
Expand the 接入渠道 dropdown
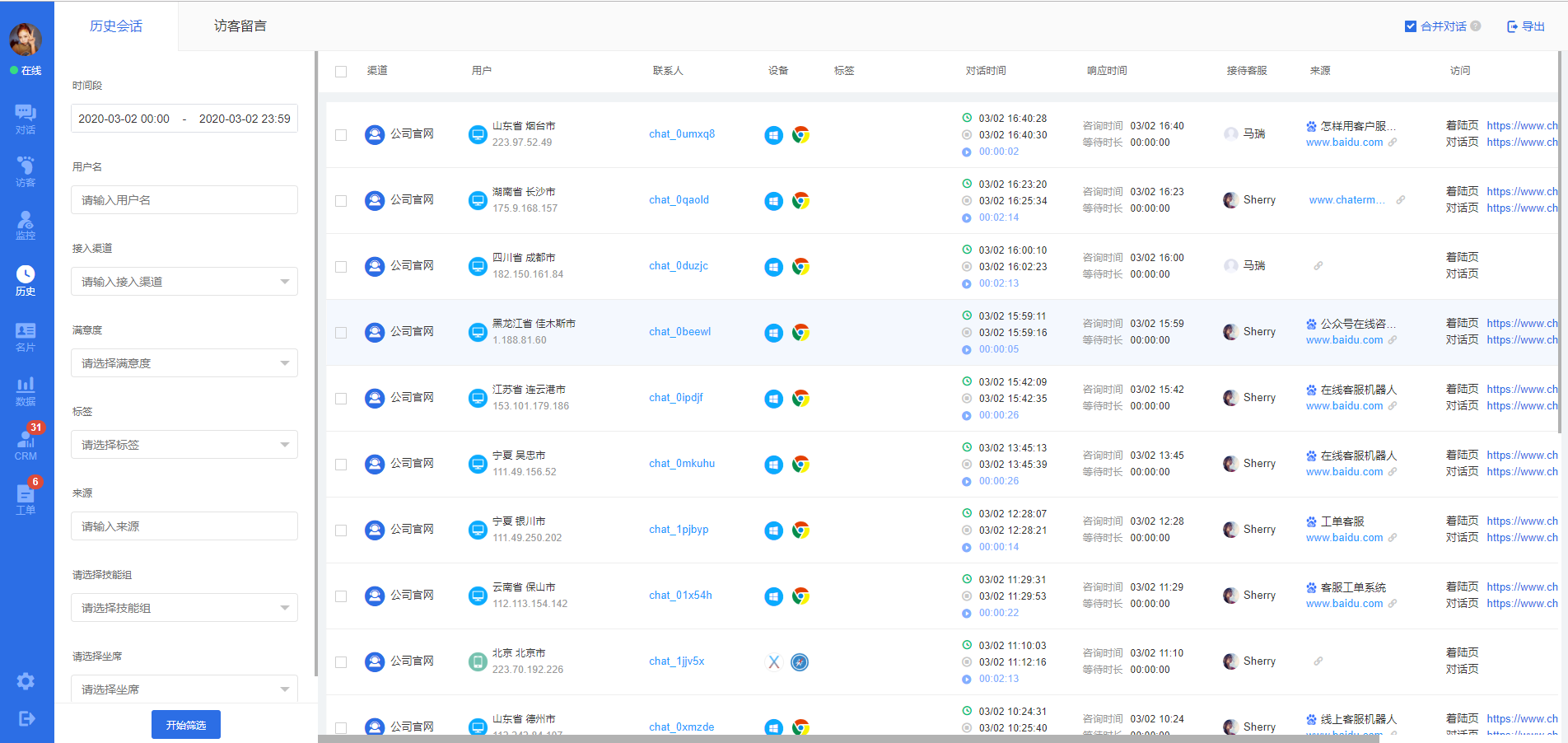click(184, 282)
